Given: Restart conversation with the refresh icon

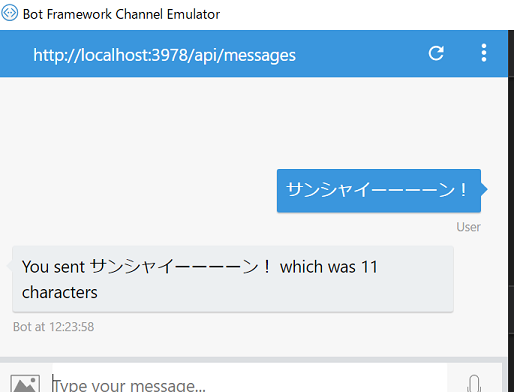Looking at the screenshot, I should [436, 53].
